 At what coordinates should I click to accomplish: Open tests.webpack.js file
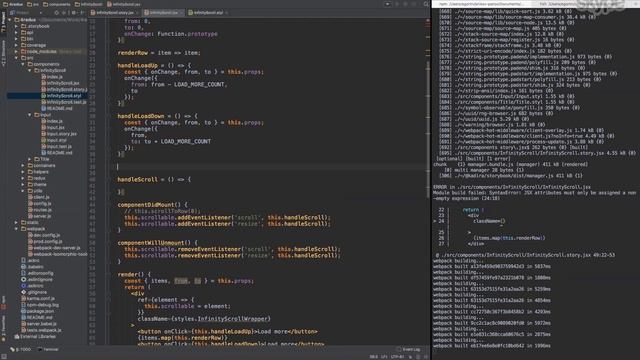(41, 330)
